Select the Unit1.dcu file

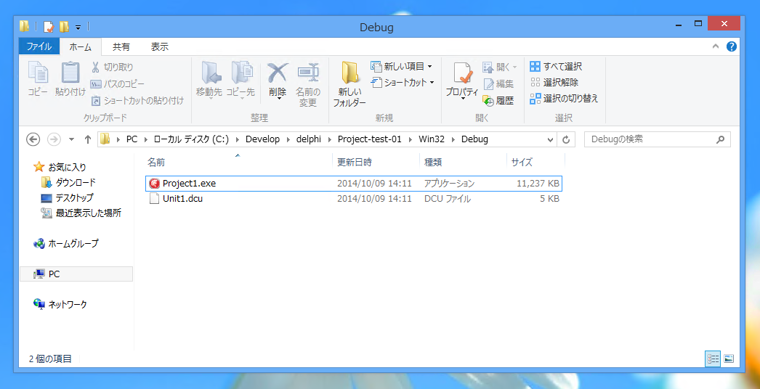tap(353, 199)
